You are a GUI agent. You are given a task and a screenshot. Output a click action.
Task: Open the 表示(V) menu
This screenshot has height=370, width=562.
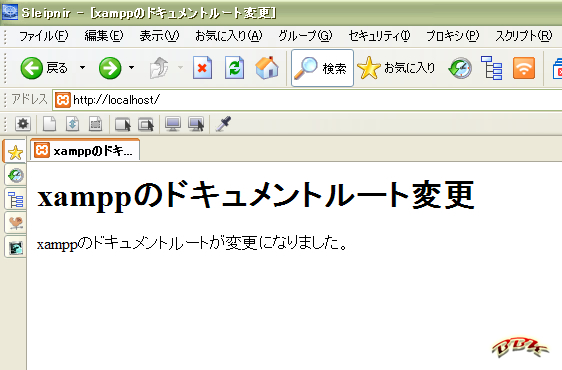point(159,36)
